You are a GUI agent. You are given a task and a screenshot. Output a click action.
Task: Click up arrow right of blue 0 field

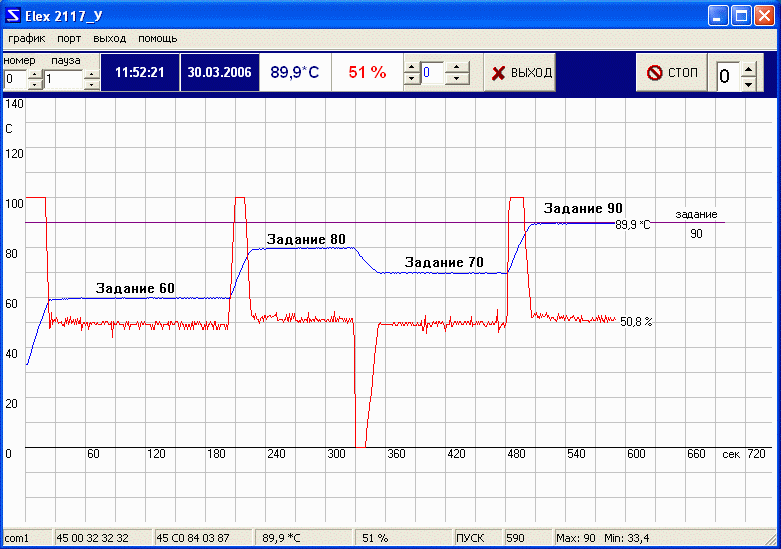pyautogui.click(x=457, y=67)
